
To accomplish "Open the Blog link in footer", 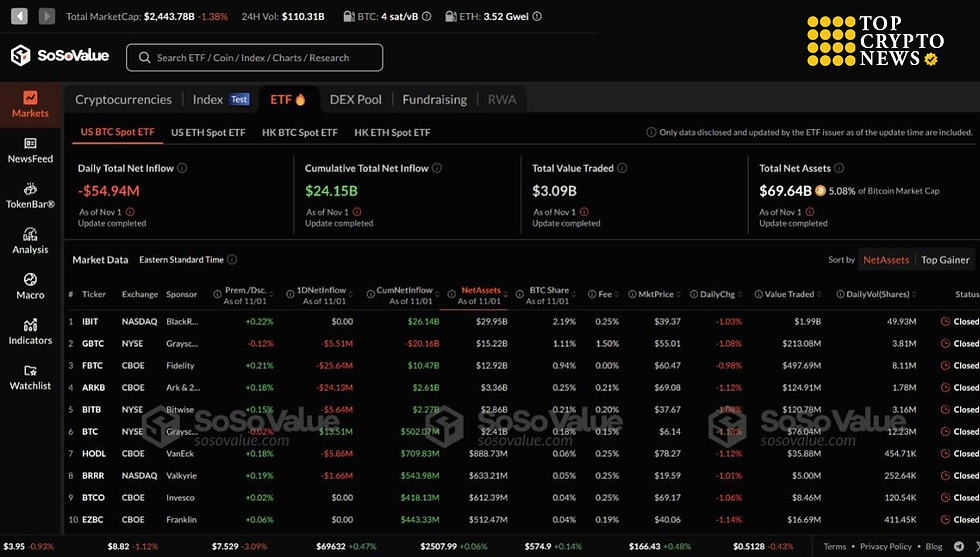I will (934, 546).
